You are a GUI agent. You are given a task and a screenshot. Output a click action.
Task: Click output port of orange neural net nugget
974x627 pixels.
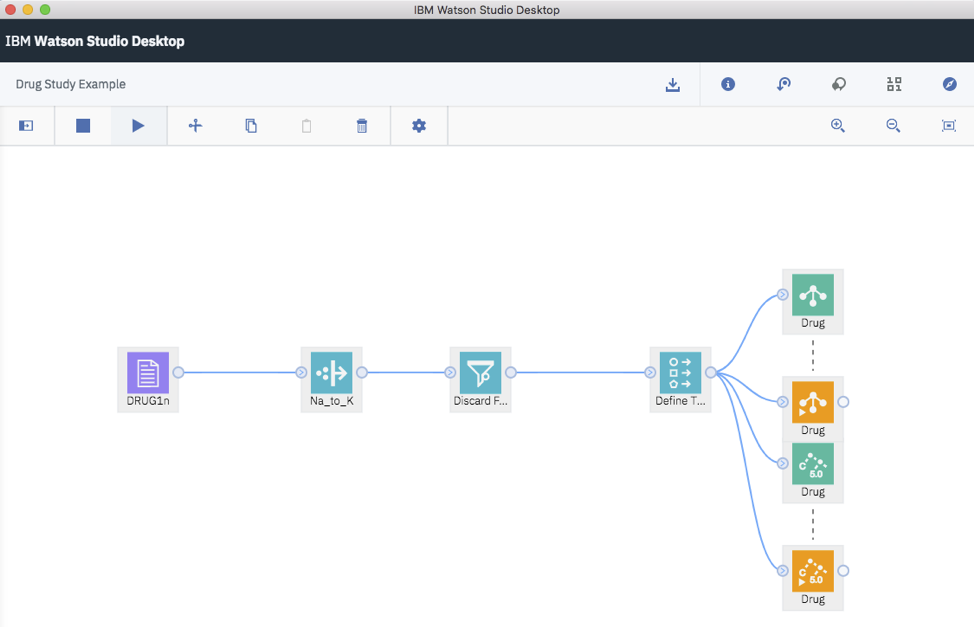point(843,401)
